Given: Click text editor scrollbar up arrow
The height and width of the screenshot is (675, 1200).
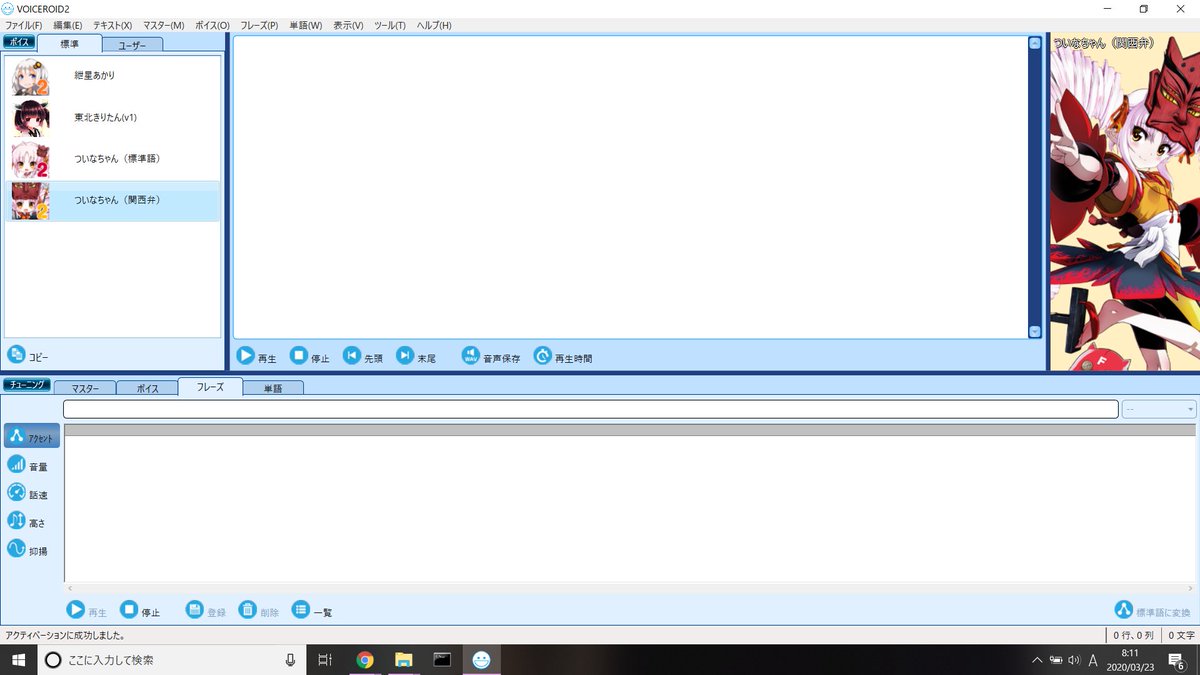Looking at the screenshot, I should tap(1035, 43).
